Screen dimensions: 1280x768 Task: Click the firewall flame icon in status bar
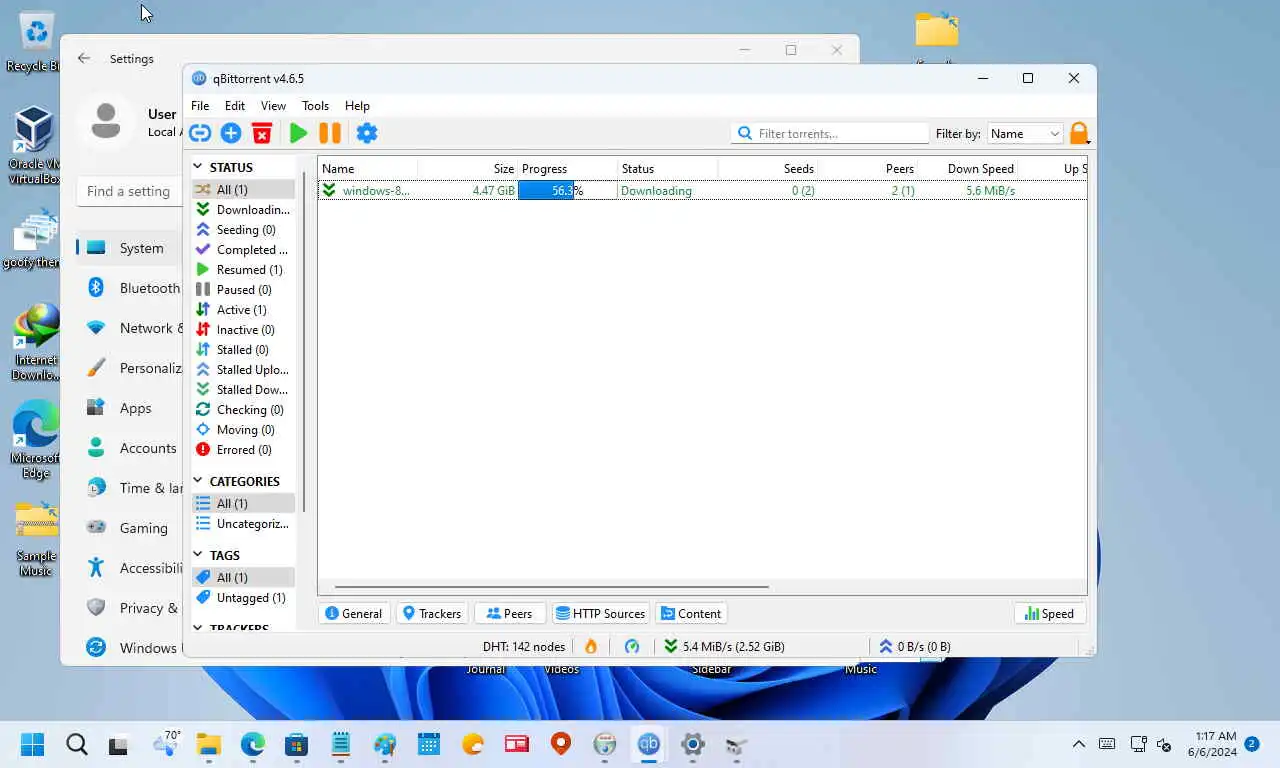pyautogui.click(x=591, y=646)
